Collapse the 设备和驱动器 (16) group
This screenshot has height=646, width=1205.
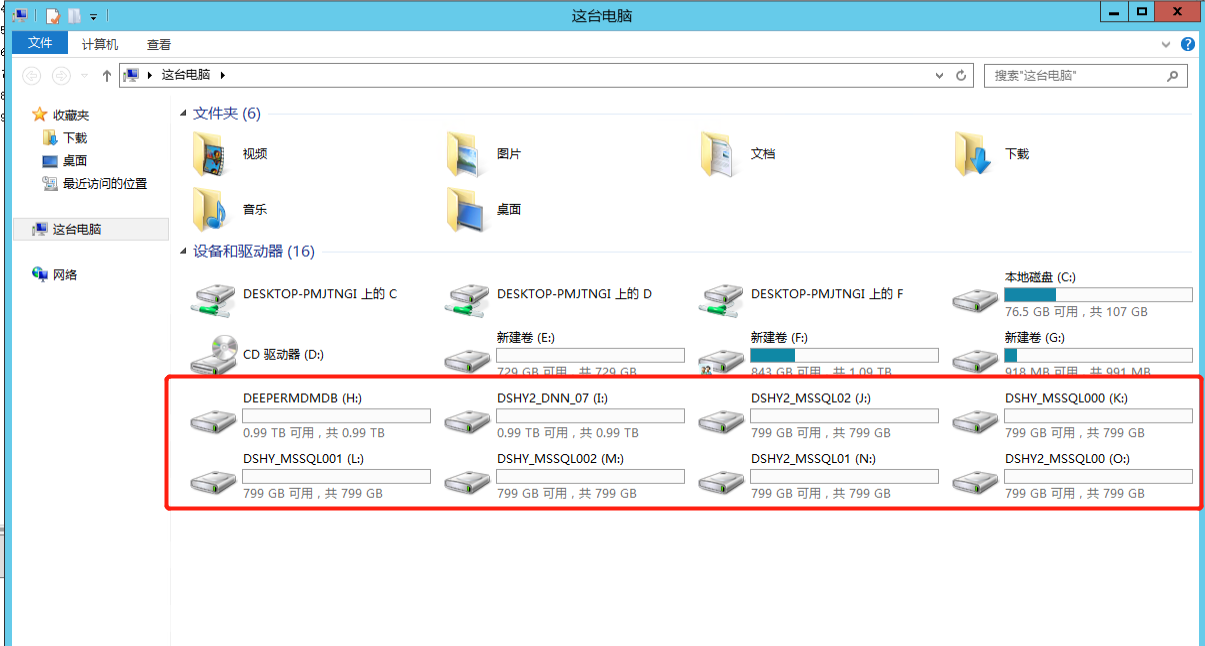click(x=183, y=252)
